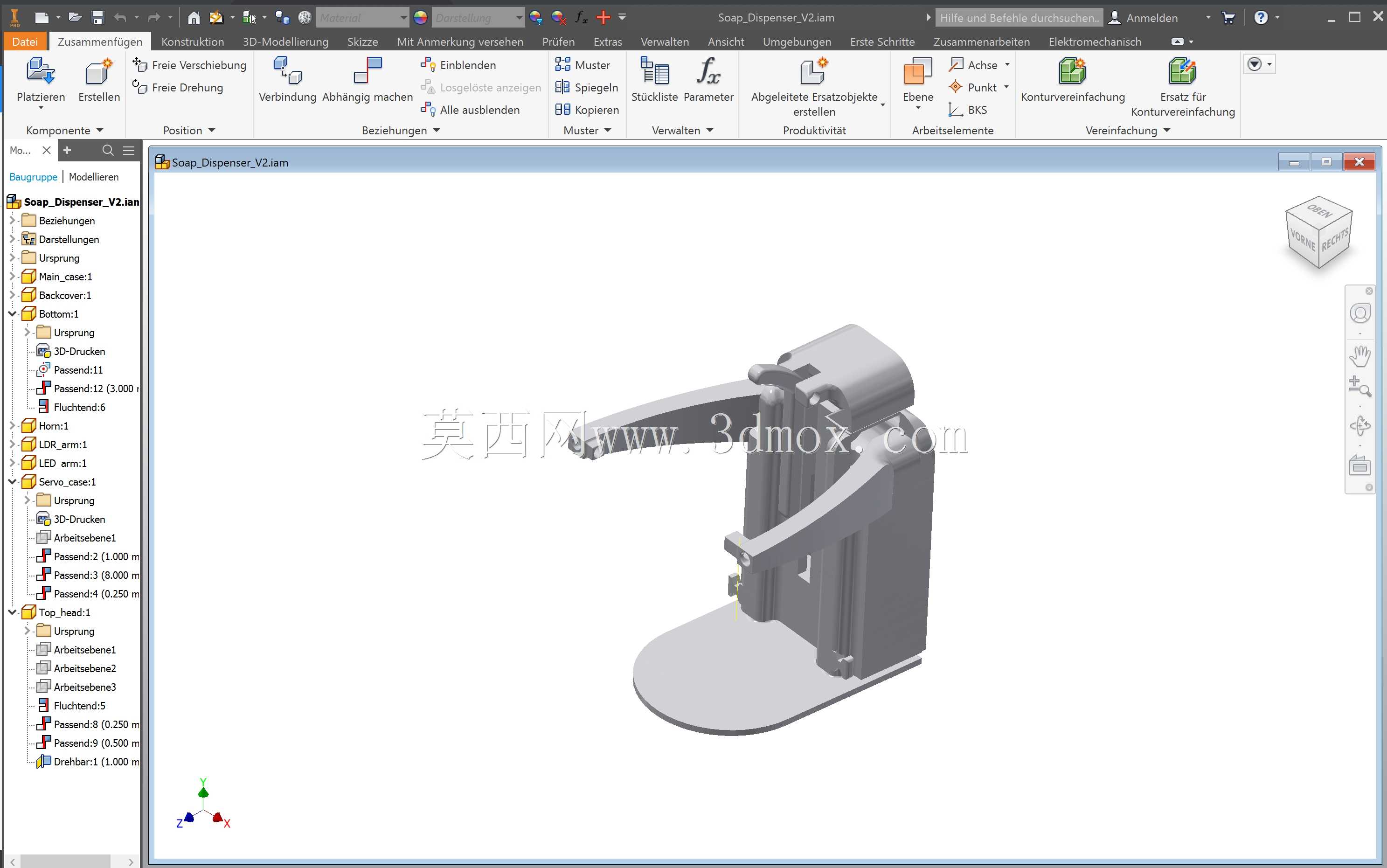Open the Ansicht ribbon tab

(726, 42)
